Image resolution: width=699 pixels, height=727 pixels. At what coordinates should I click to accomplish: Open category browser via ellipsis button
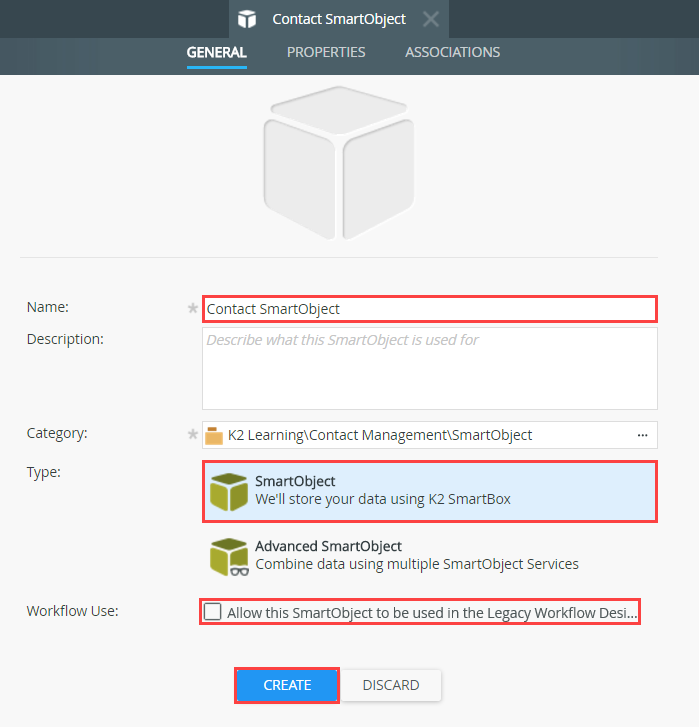coord(642,435)
